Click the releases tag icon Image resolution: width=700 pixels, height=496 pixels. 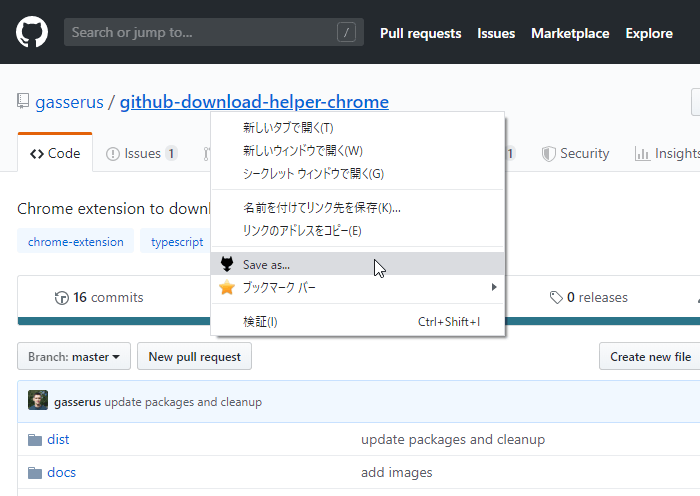556,297
